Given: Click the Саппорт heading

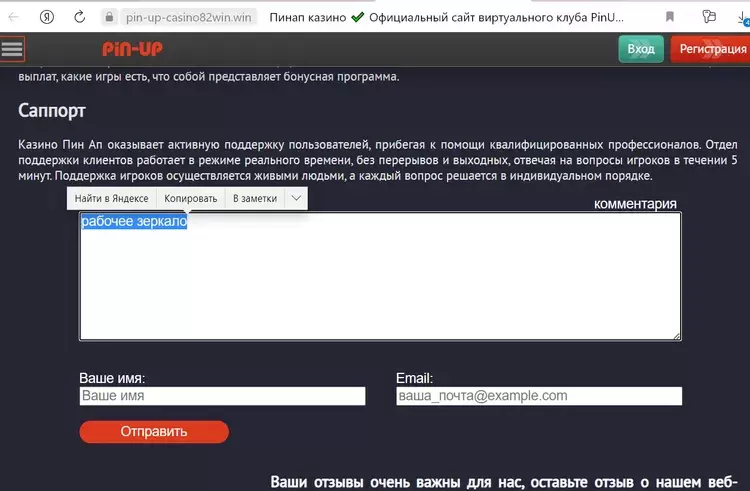Looking at the screenshot, I should tap(52, 110).
